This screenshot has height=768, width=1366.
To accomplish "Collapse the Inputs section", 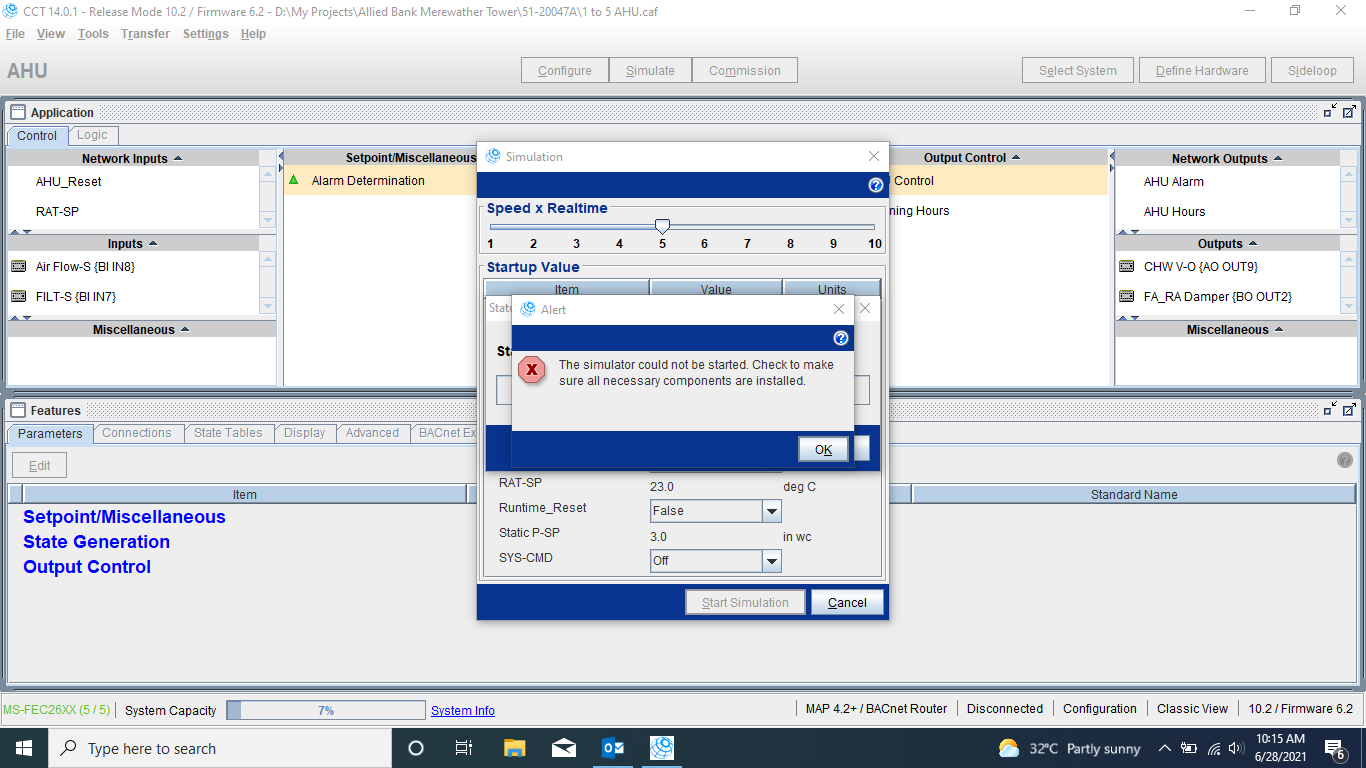I will tap(153, 243).
